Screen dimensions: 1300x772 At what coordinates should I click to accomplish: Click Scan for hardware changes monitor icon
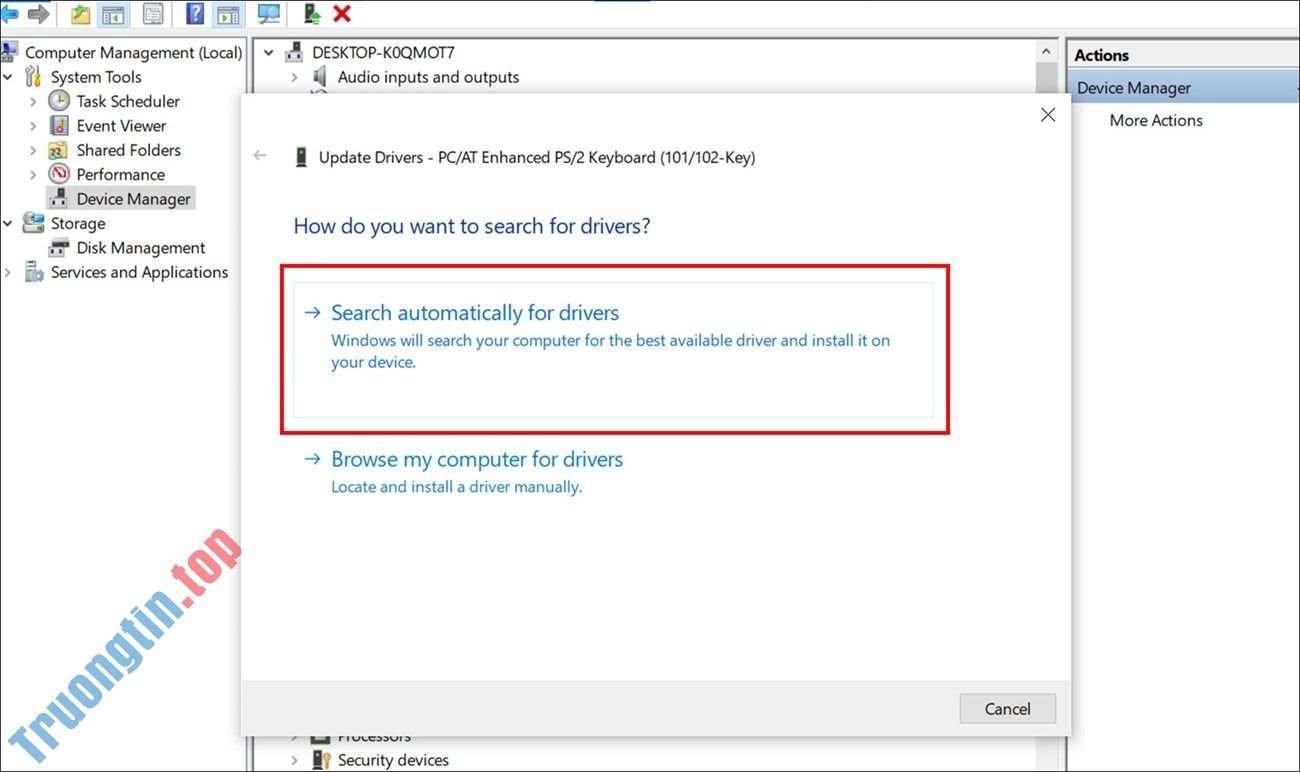(x=268, y=14)
